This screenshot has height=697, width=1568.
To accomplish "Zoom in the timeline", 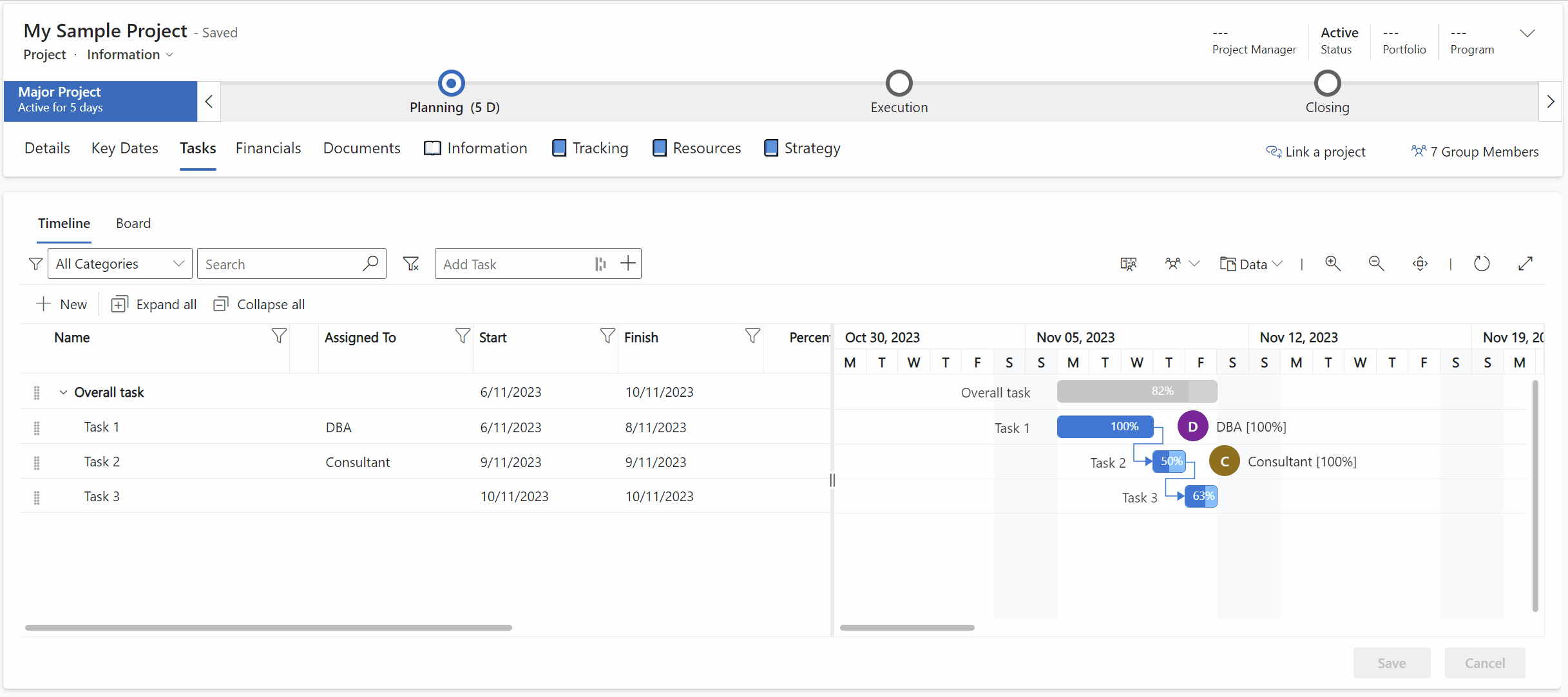I will tap(1333, 263).
